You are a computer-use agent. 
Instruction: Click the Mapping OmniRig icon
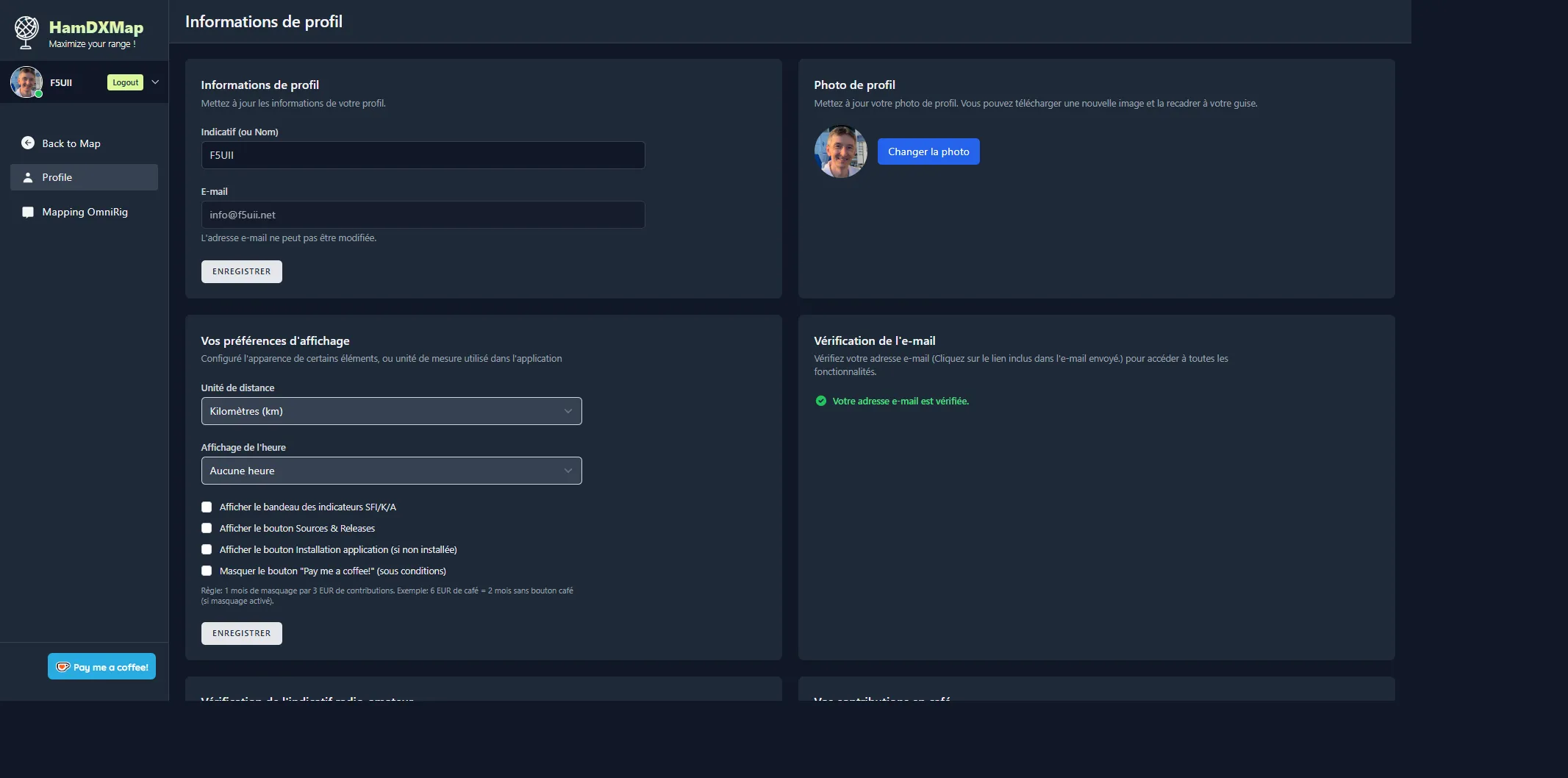[x=28, y=212]
